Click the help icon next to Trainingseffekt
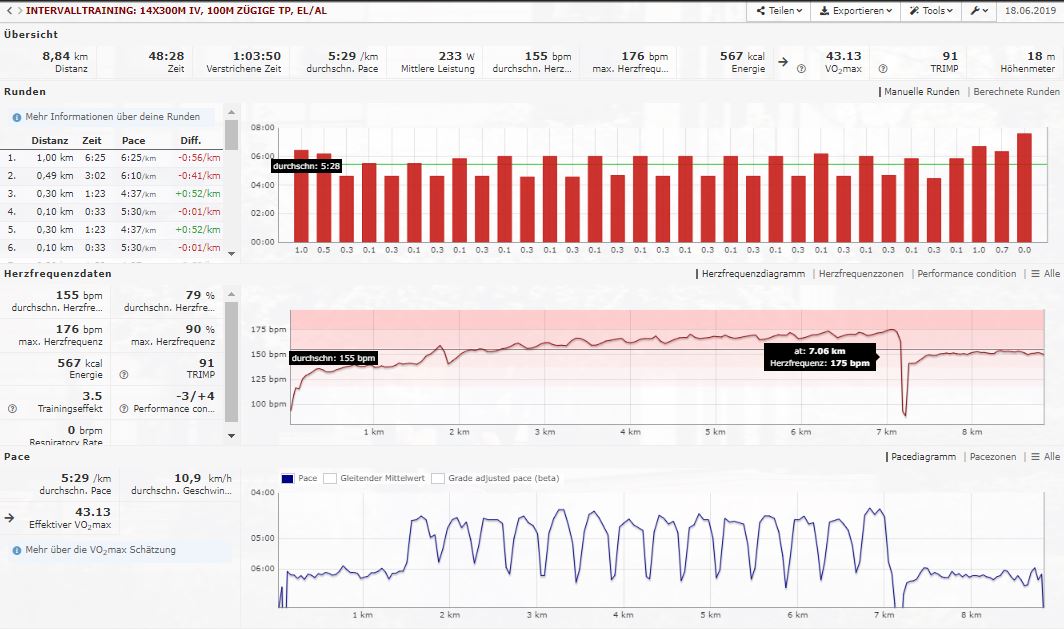 pos(12,408)
